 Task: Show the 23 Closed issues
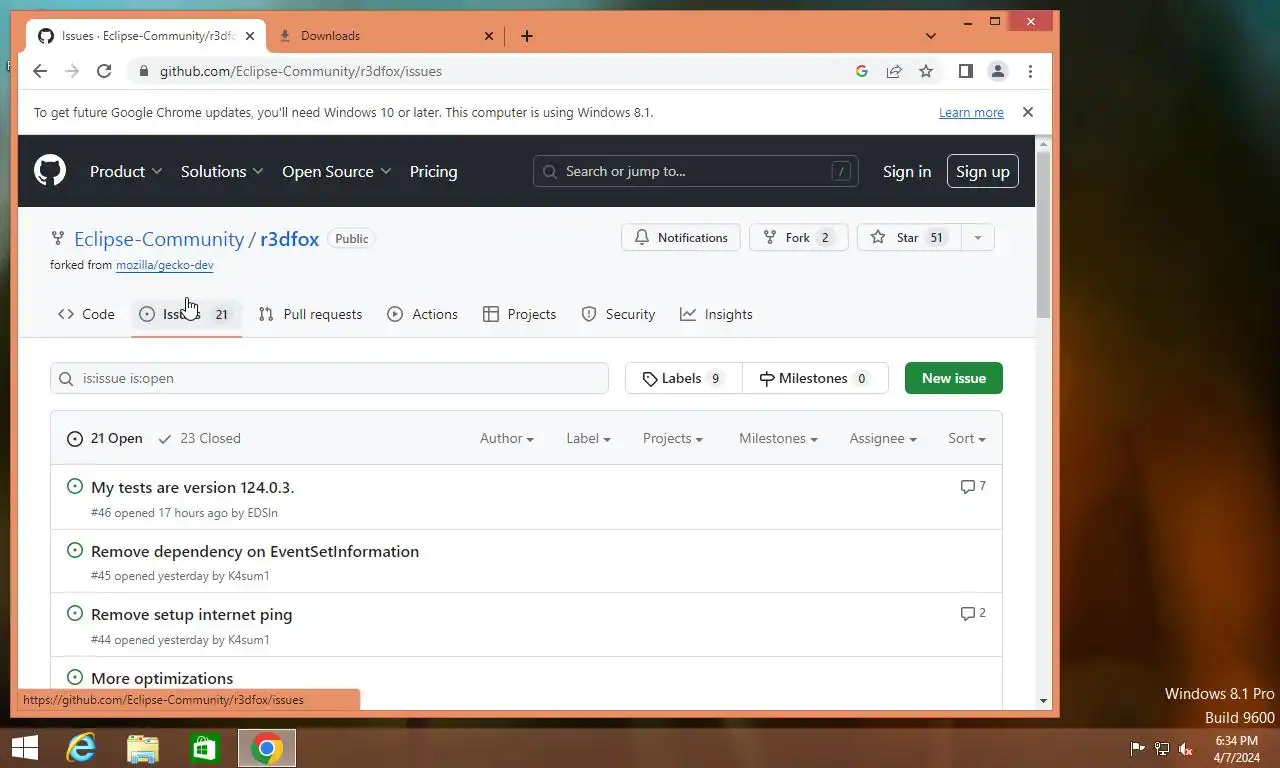pyautogui.click(x=200, y=438)
